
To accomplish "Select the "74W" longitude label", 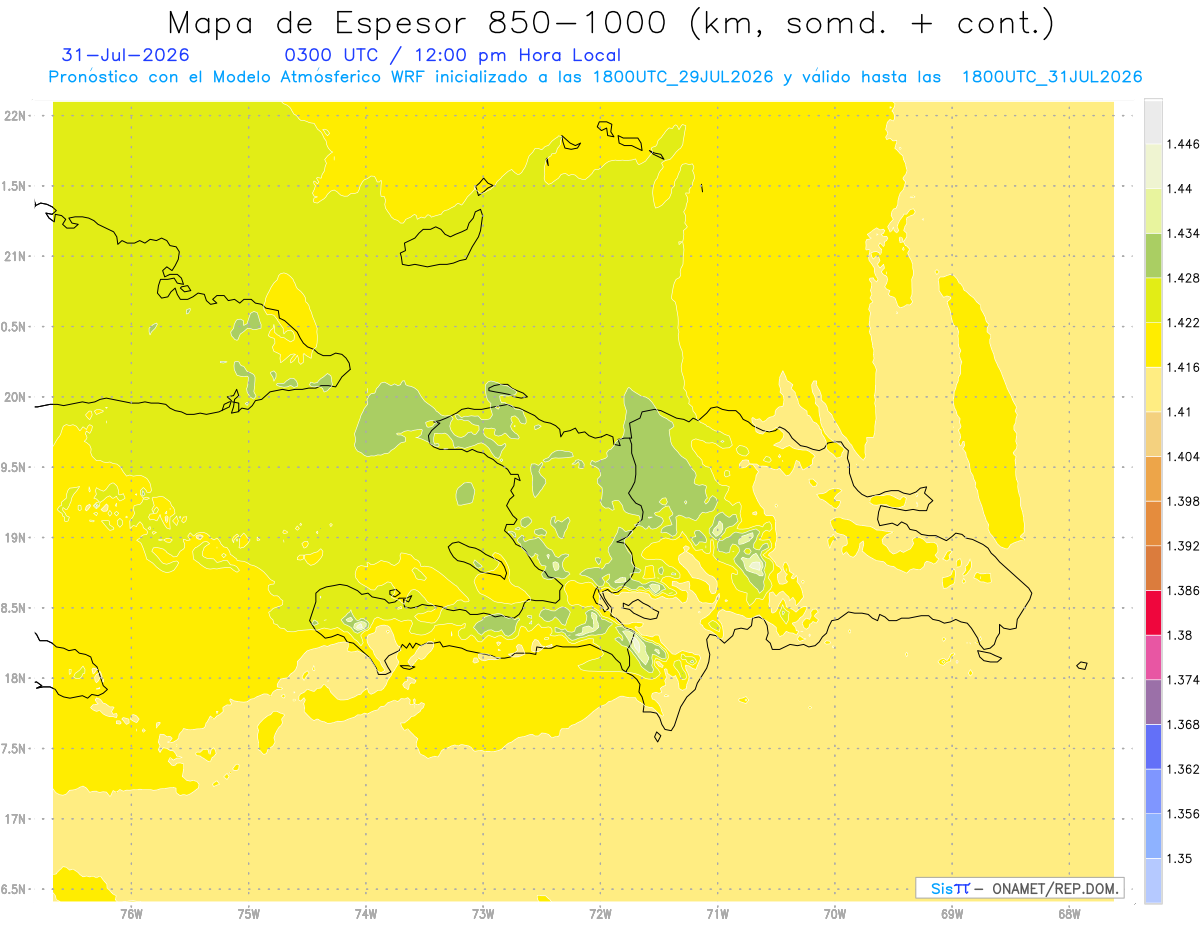I will click(366, 914).
